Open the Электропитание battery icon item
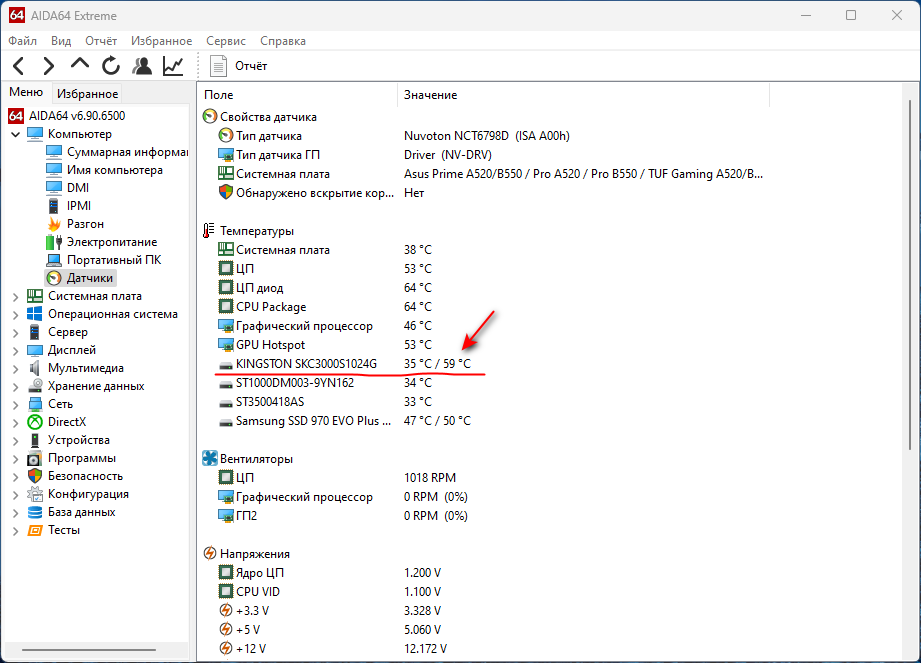This screenshot has height=663, width=921. [54, 242]
